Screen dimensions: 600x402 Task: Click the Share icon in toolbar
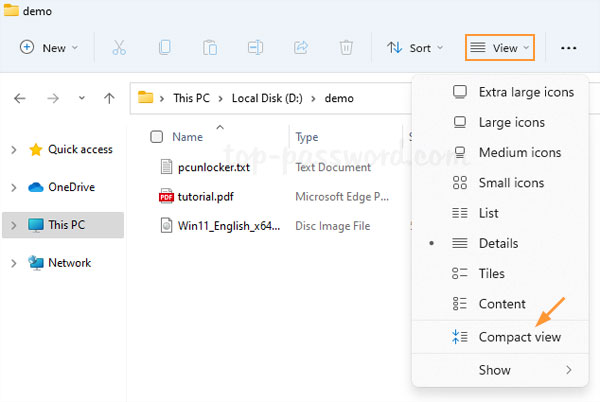click(300, 47)
